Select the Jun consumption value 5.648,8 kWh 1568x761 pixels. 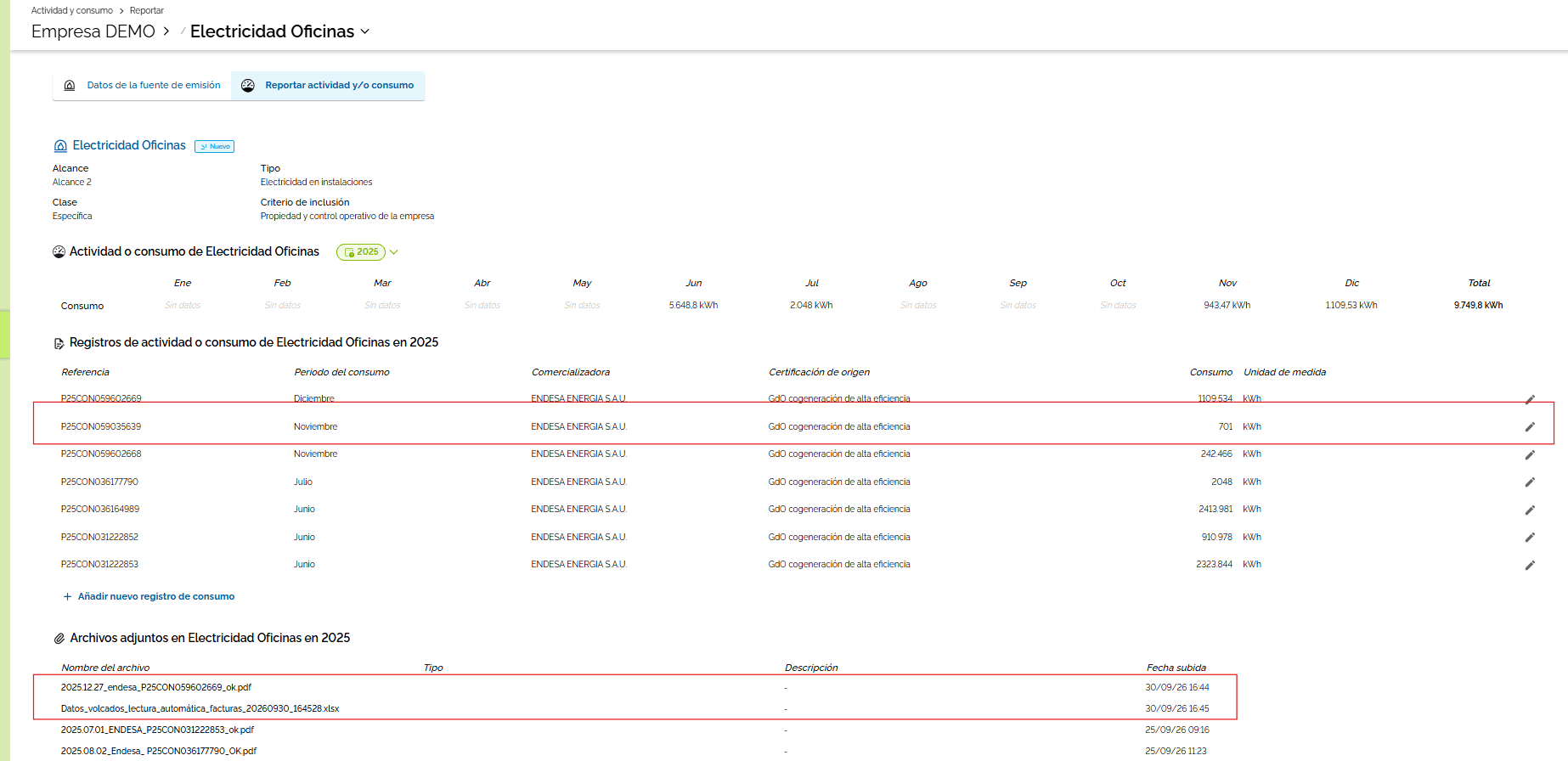tap(693, 306)
